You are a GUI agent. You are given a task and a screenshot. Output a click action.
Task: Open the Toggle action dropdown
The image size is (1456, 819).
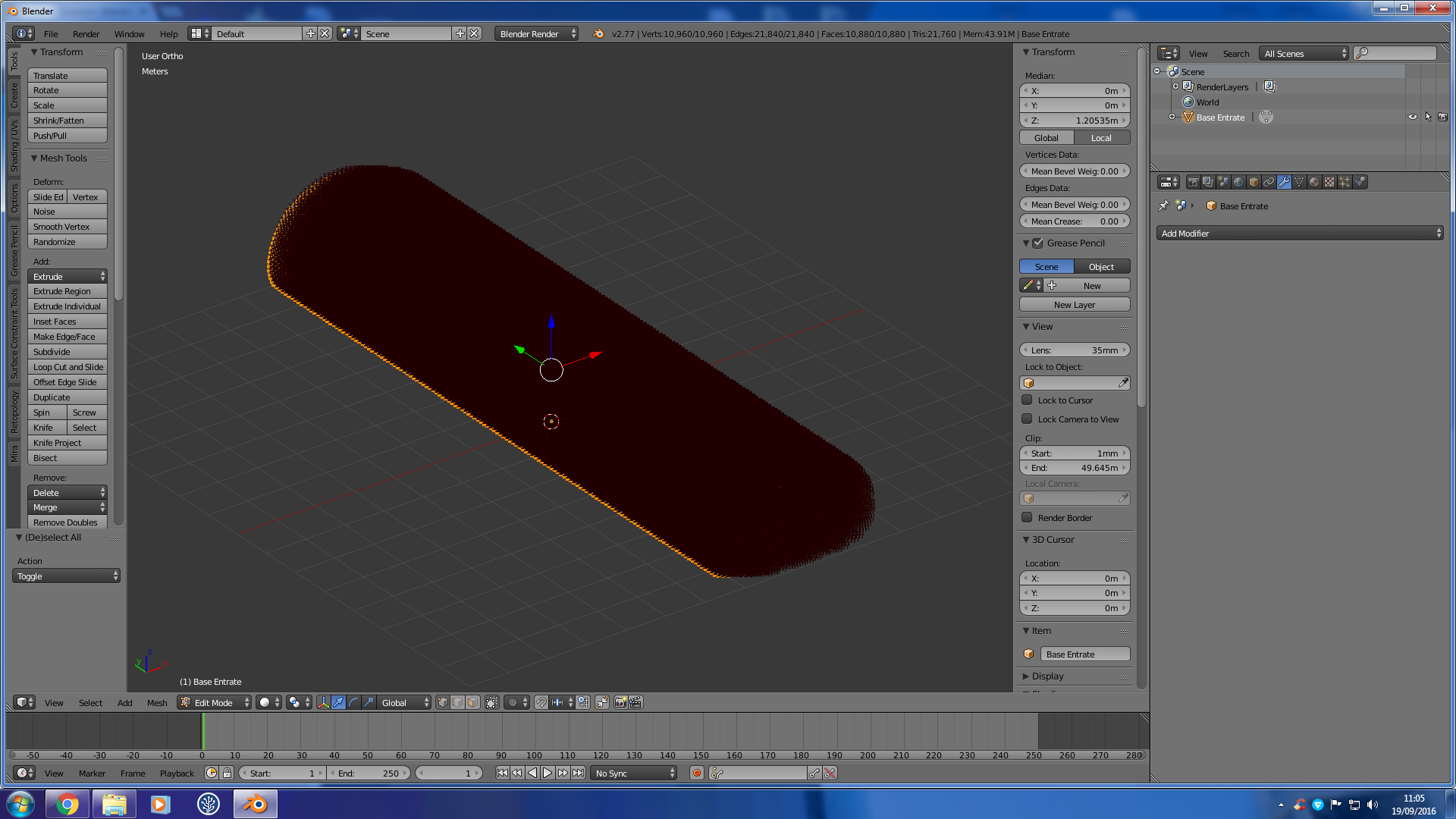pos(66,576)
